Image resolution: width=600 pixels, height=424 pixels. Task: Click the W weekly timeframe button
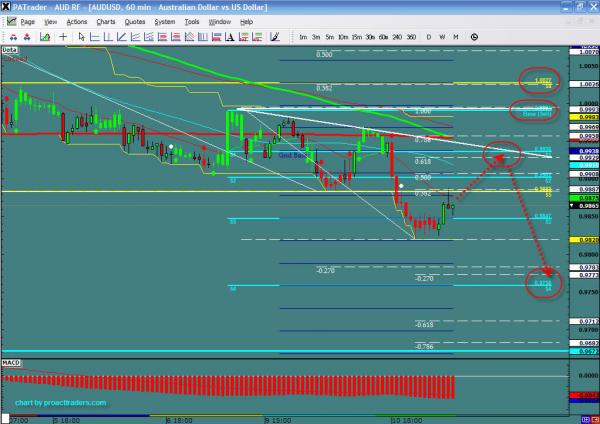(x=442, y=36)
